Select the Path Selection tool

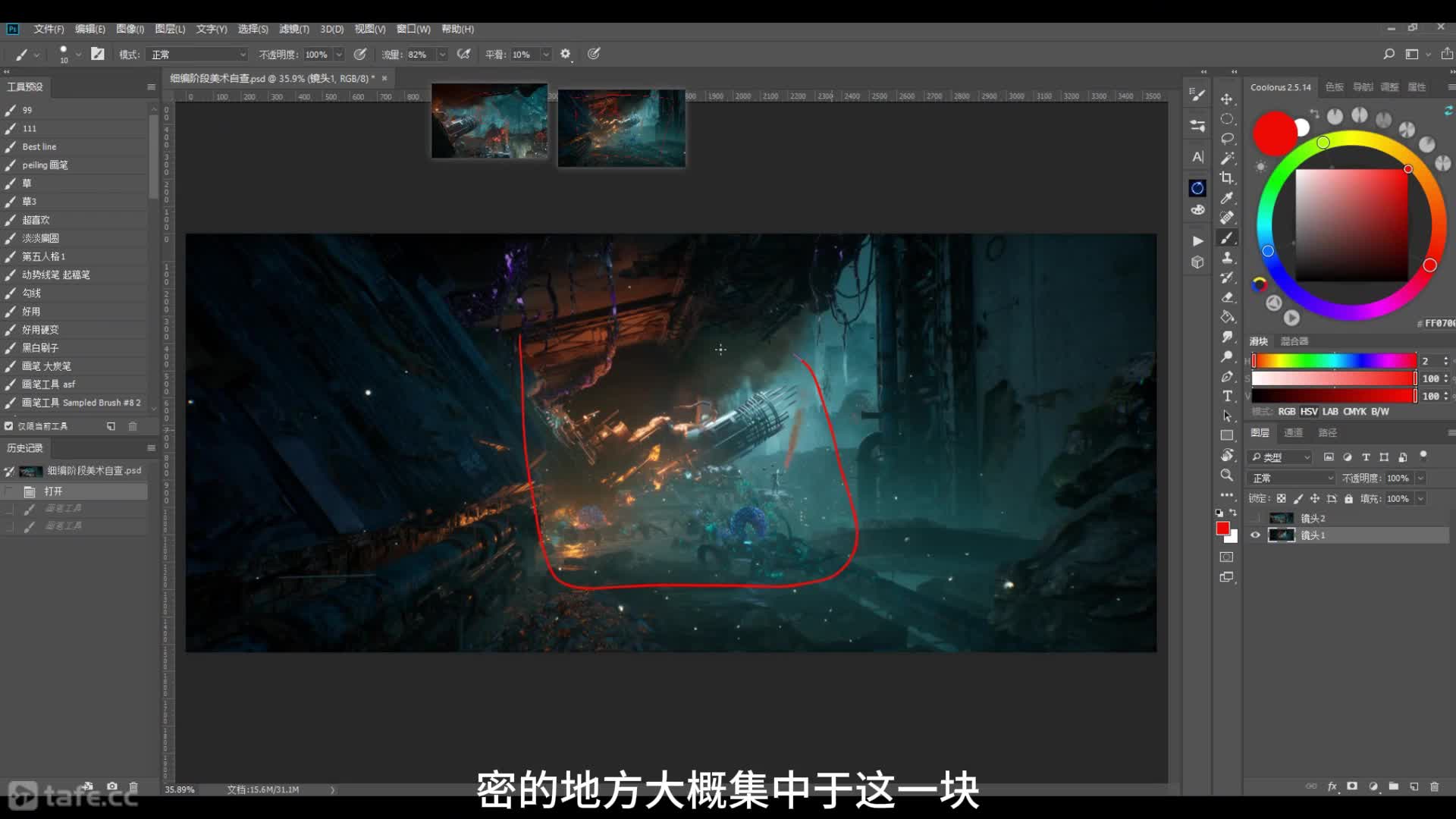click(1226, 416)
